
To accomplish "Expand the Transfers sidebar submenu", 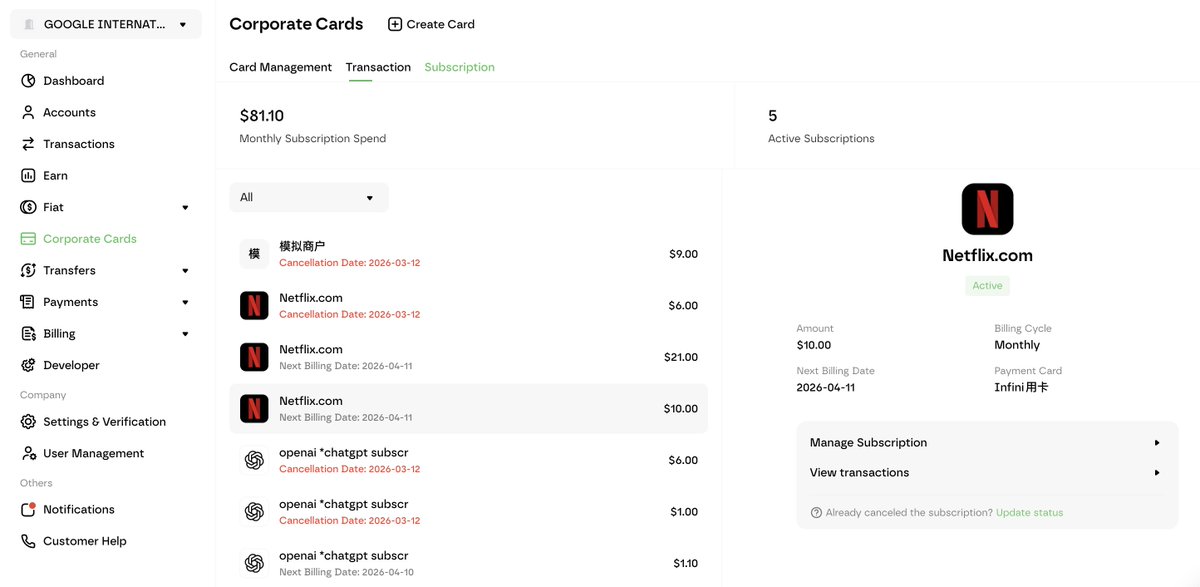I will (184, 271).
